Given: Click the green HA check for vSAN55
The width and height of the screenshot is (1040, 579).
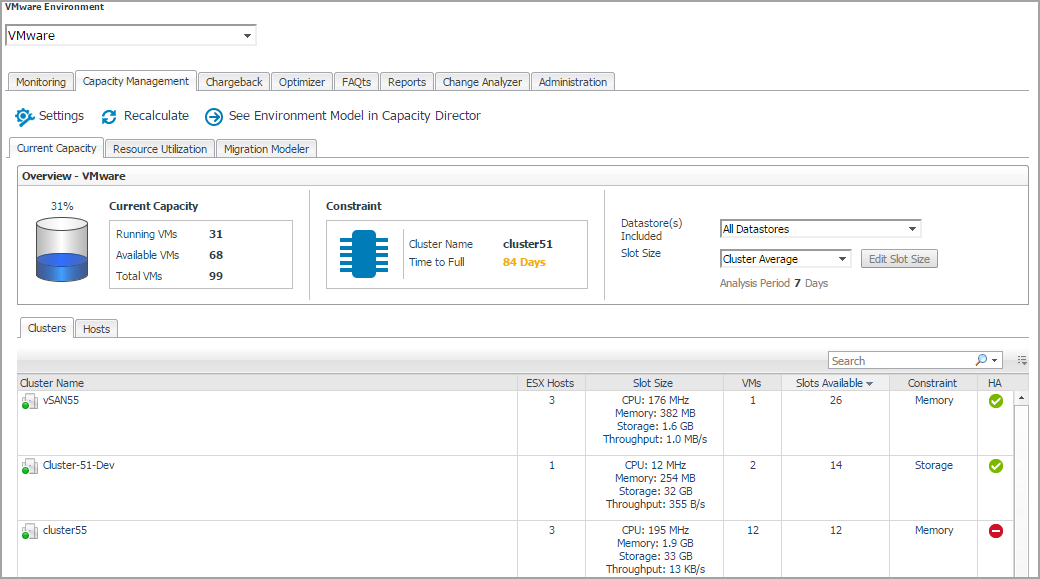Looking at the screenshot, I should (995, 401).
